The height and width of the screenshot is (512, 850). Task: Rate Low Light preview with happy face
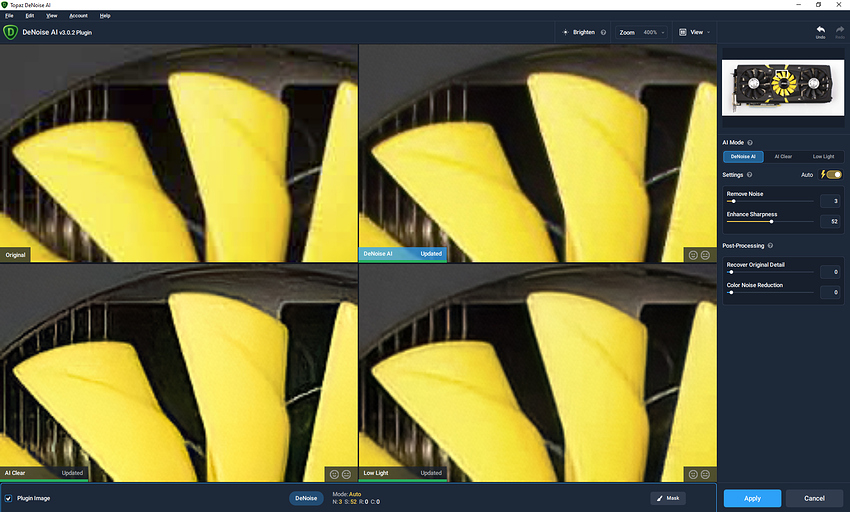693,474
